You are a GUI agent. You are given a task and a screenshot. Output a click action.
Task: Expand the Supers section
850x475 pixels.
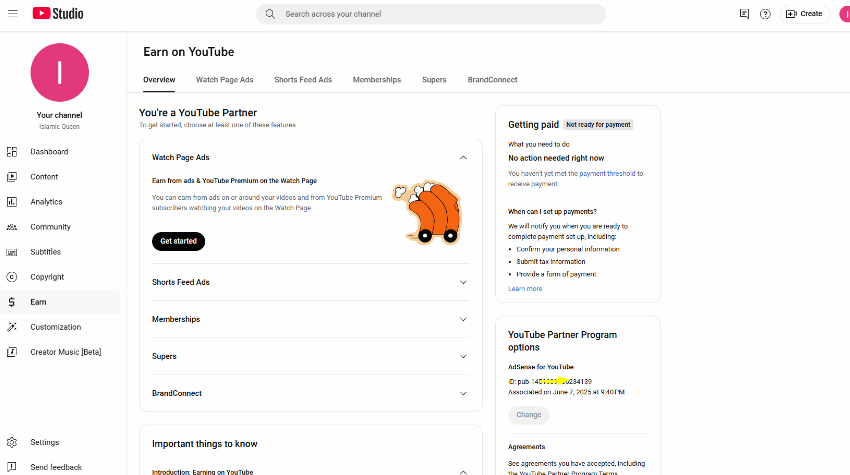(463, 356)
